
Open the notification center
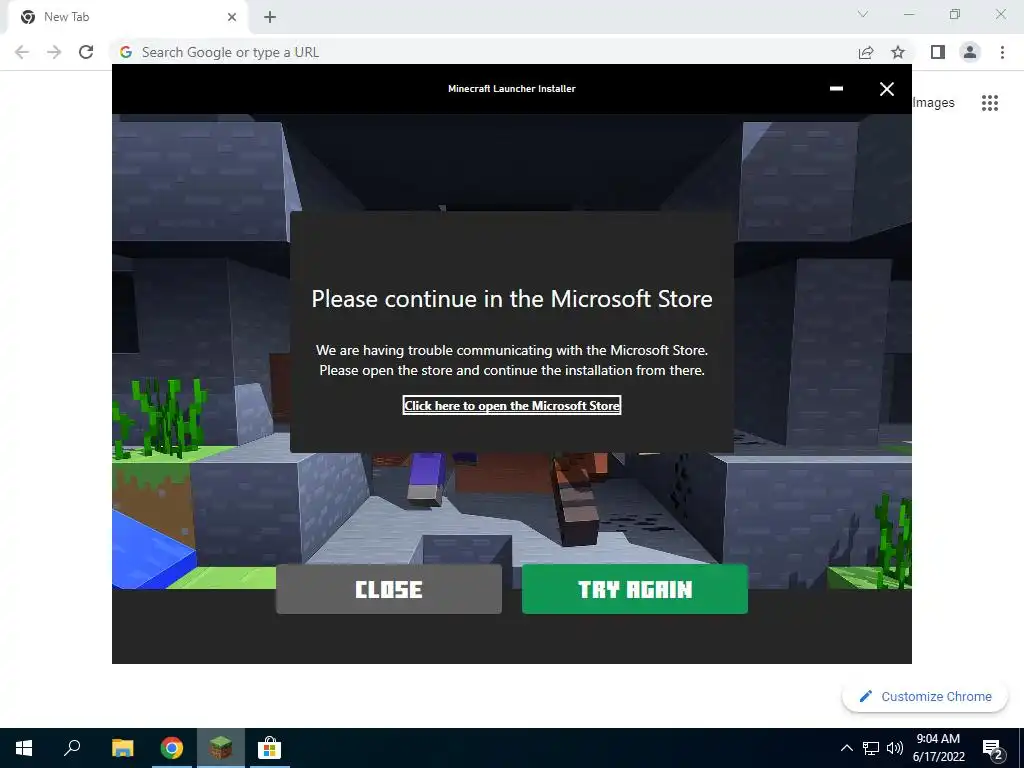point(993,748)
